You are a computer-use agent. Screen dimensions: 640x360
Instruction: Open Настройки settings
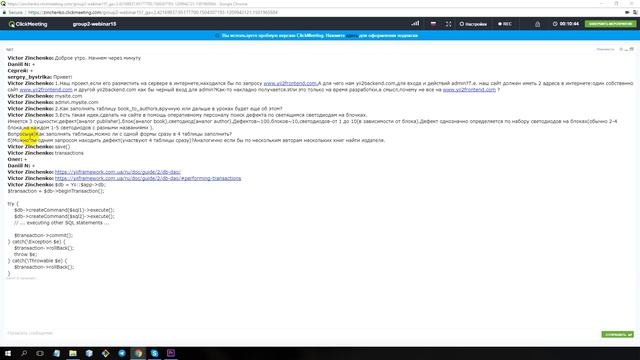[x=473, y=24]
